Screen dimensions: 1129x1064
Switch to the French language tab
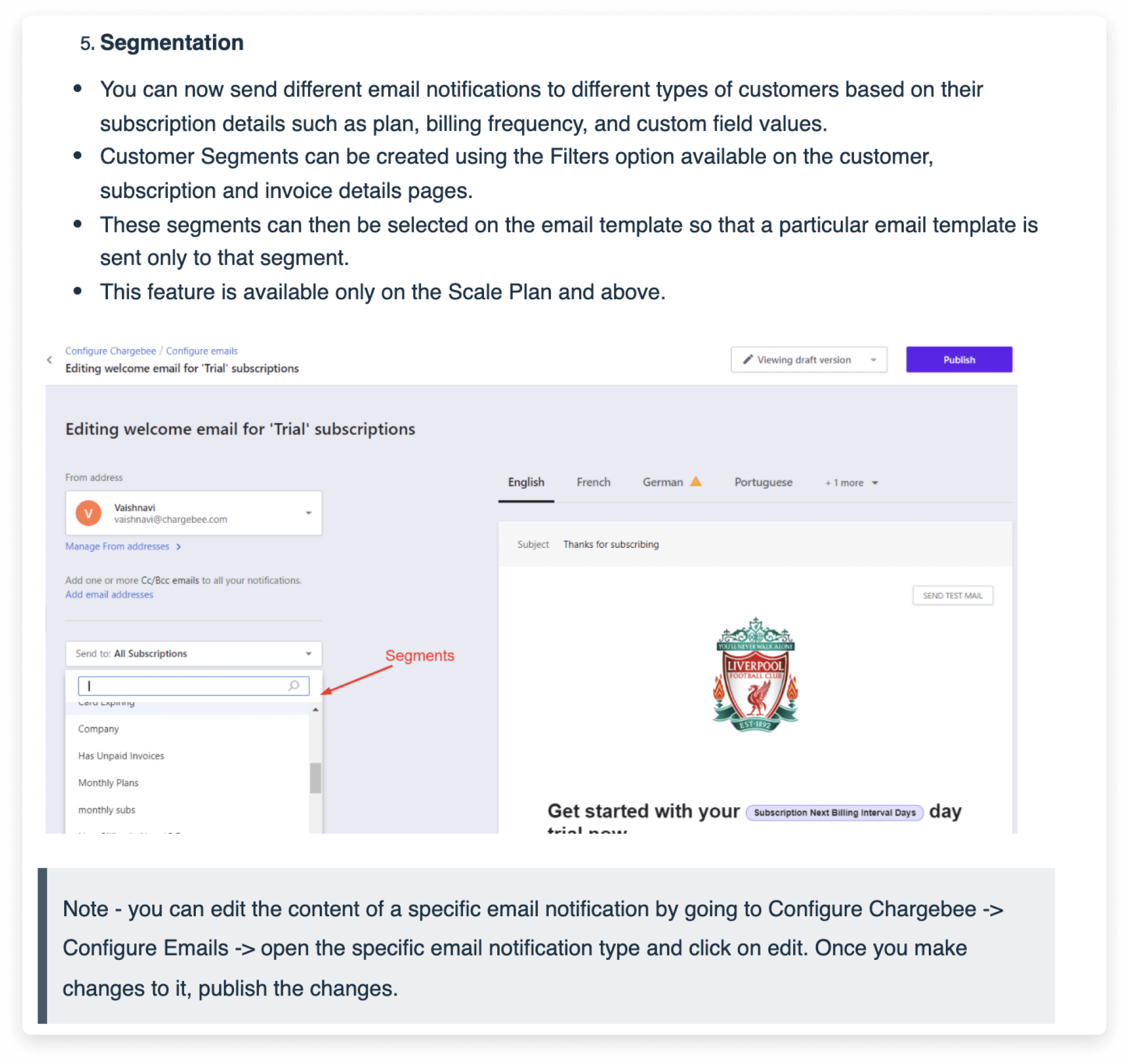(593, 482)
